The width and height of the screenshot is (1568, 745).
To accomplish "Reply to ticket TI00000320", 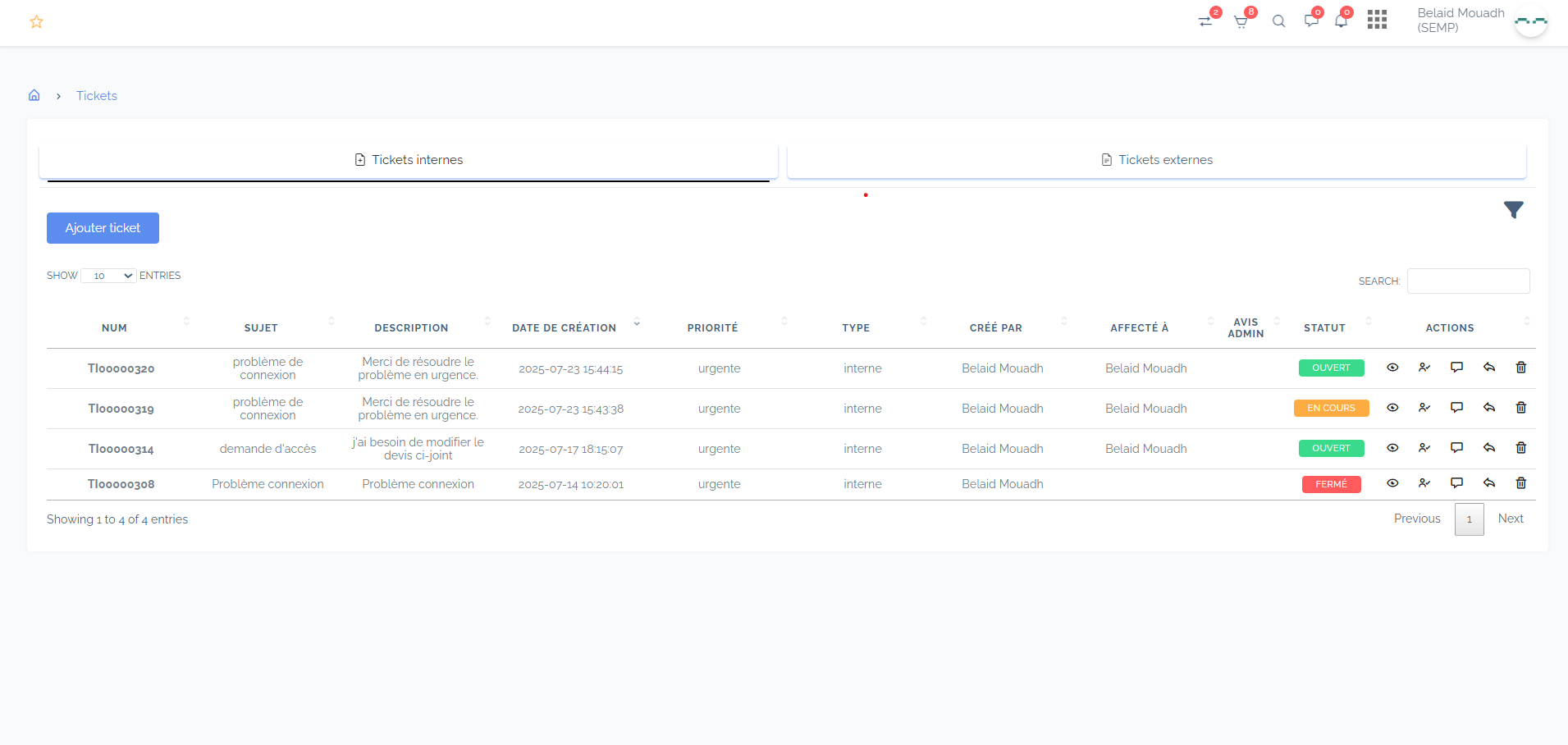I will [1489, 368].
